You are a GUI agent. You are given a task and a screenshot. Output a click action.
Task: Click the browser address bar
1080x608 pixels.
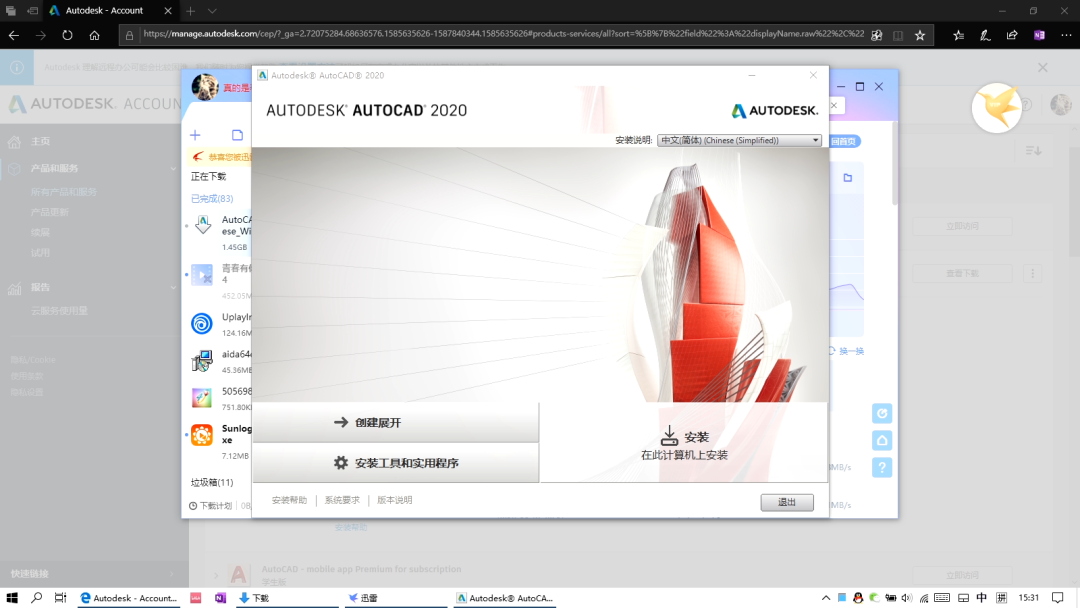click(503, 34)
